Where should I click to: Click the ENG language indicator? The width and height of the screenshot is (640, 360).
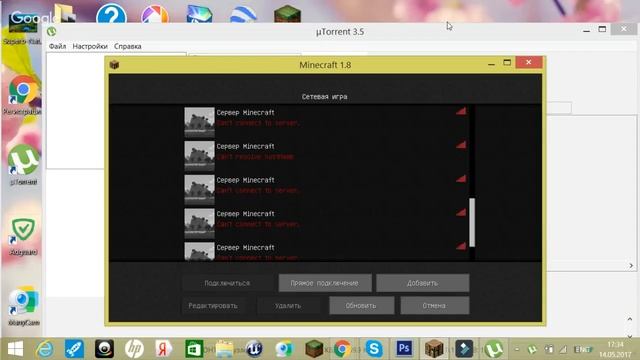[x=582, y=349]
